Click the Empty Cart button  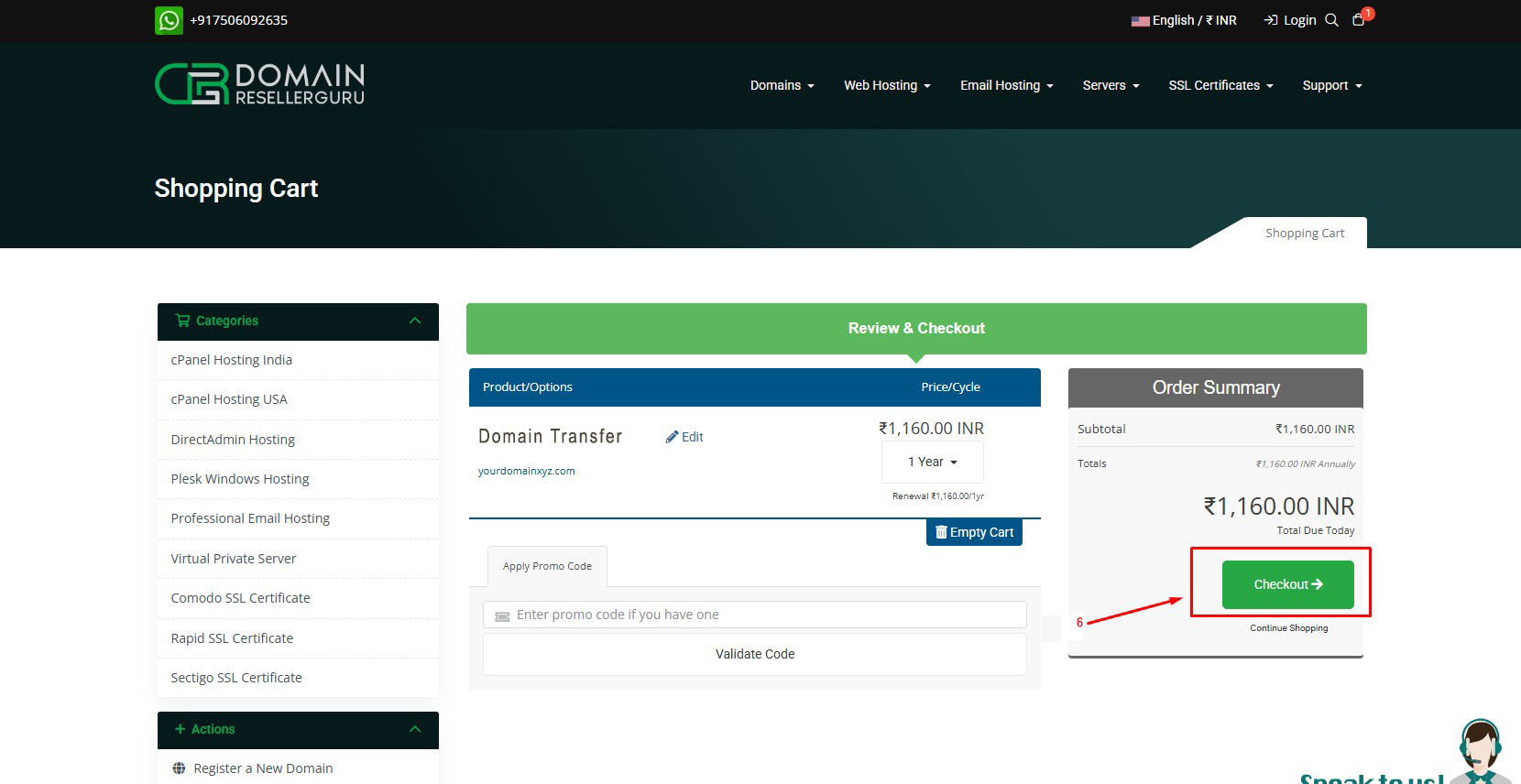point(974,532)
